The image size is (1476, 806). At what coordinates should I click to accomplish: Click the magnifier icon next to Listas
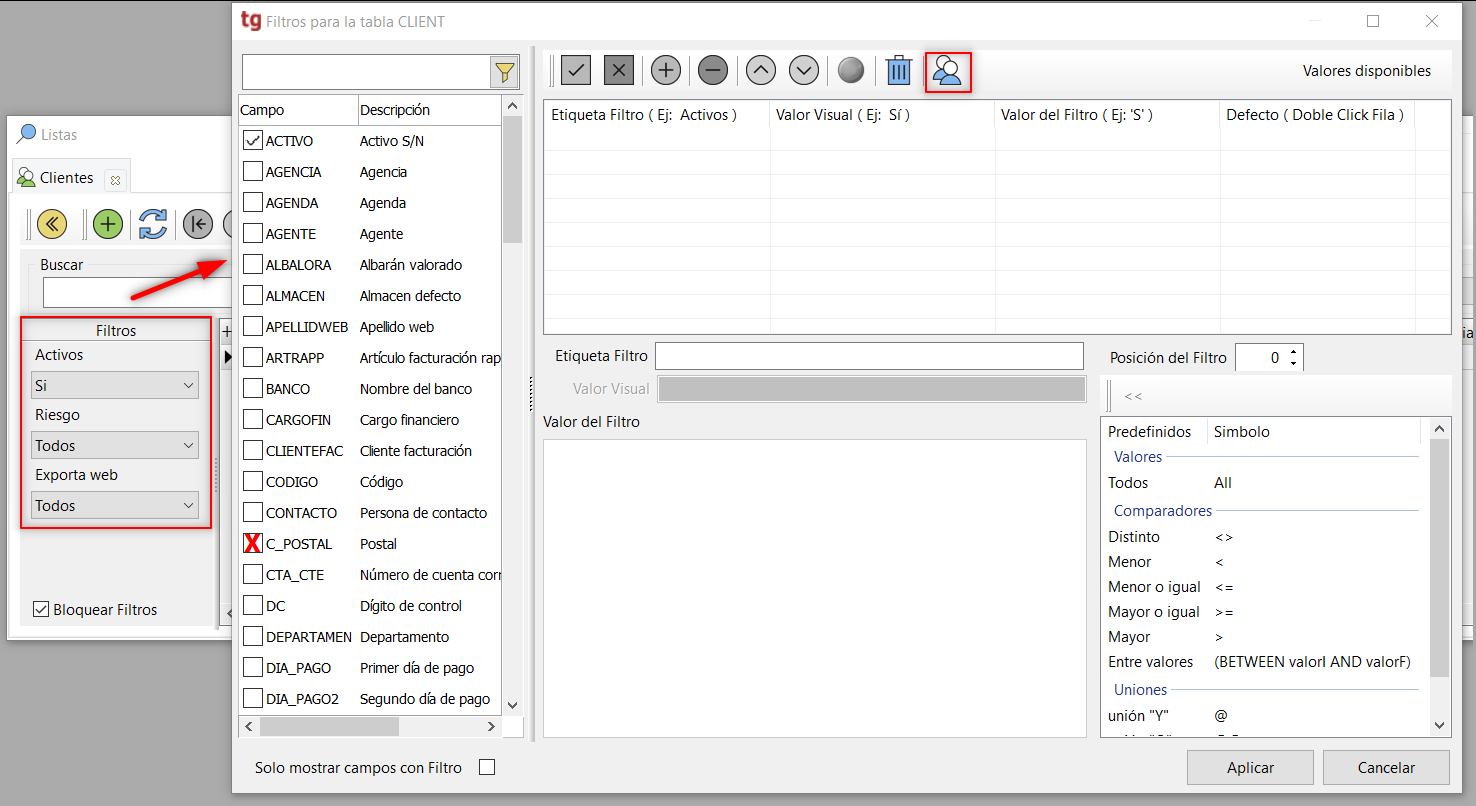tap(27, 134)
